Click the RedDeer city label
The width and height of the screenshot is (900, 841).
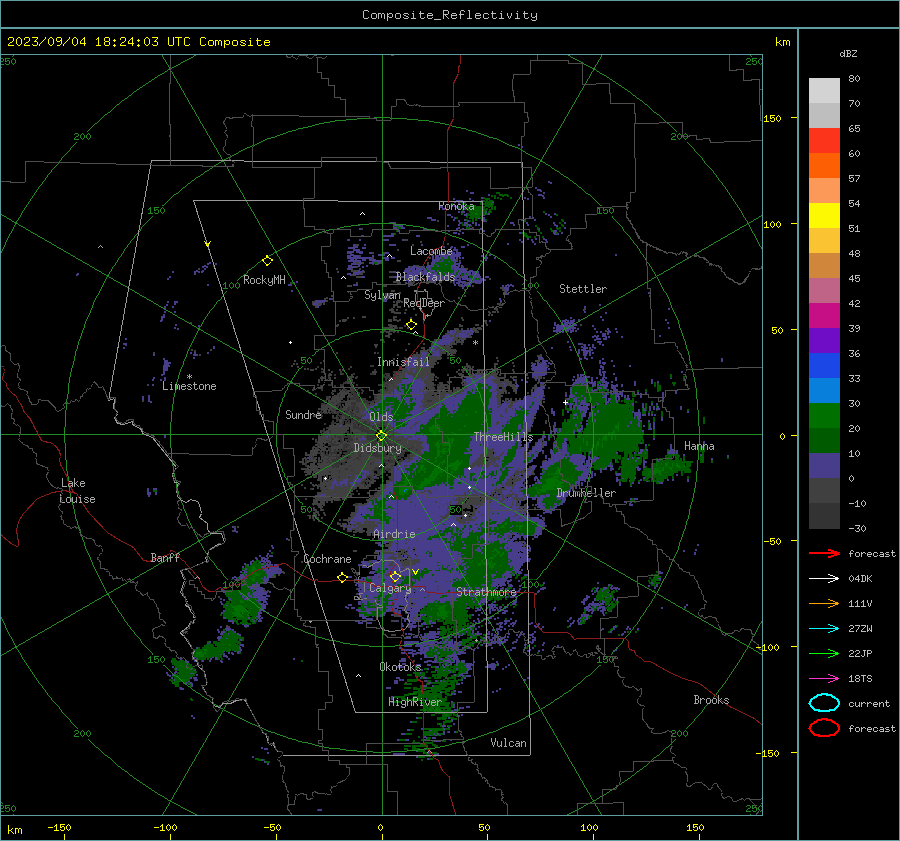click(424, 303)
